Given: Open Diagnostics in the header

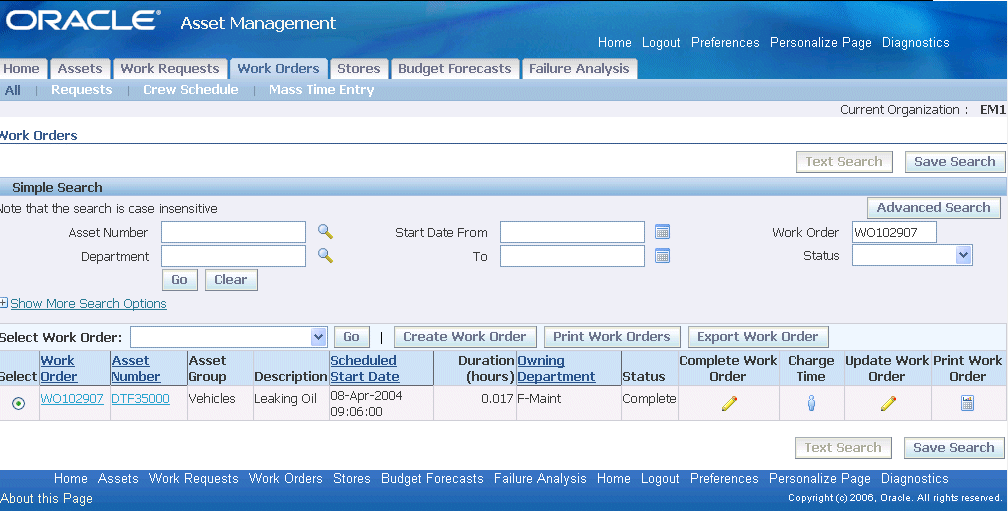Looking at the screenshot, I should [915, 42].
